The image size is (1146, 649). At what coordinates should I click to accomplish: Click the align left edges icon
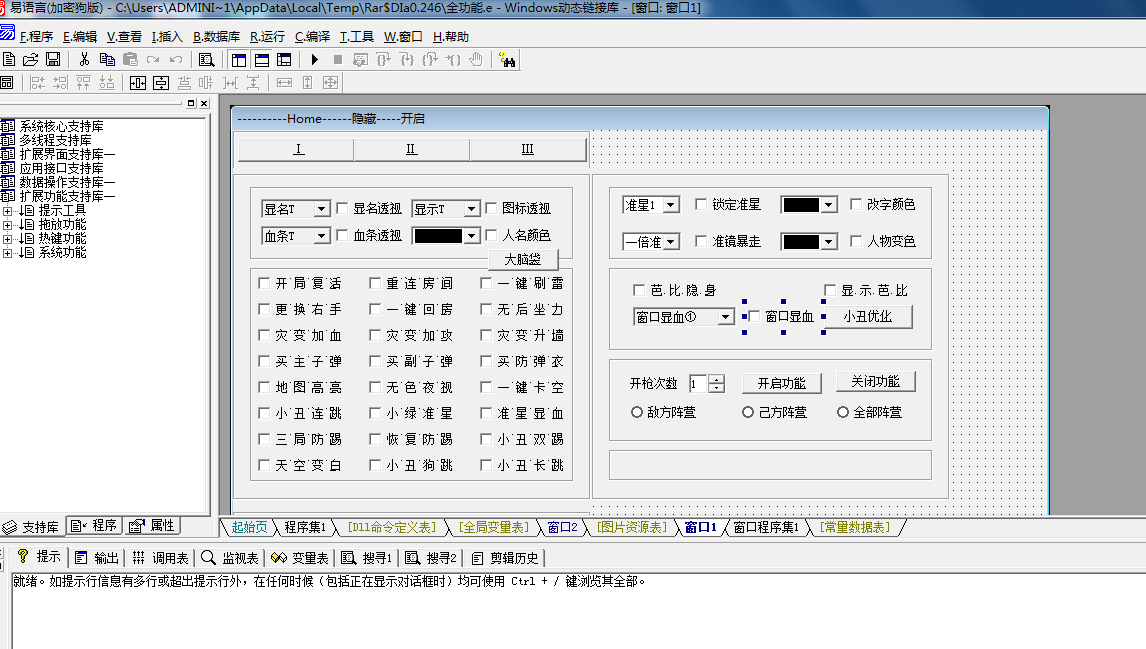37,83
